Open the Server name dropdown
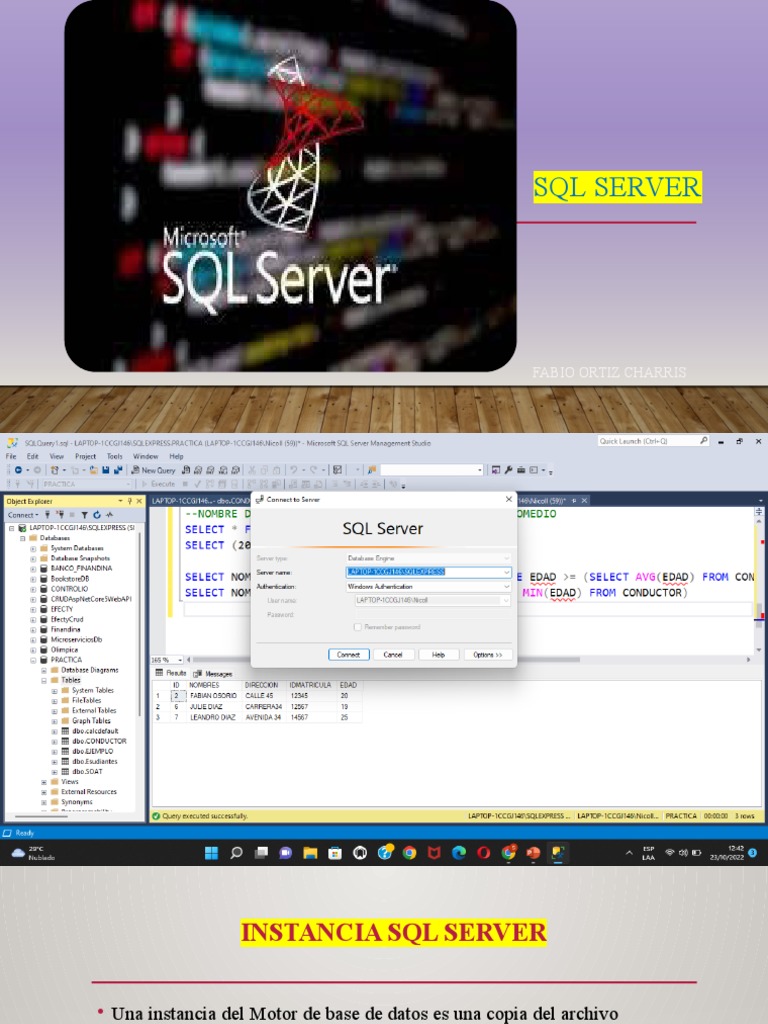The image size is (768, 1024). [507, 572]
